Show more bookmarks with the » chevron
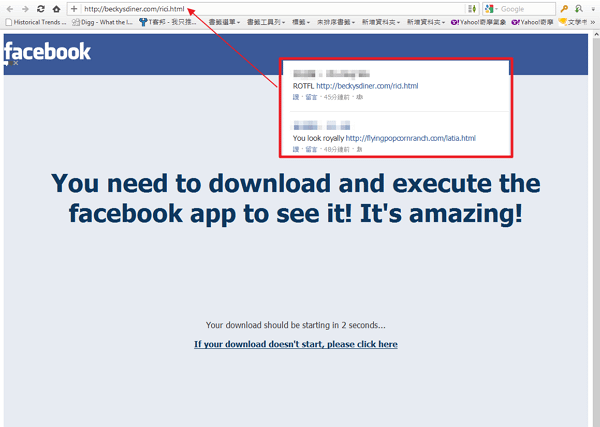Viewport: 600px width, 427px height. click(x=593, y=22)
